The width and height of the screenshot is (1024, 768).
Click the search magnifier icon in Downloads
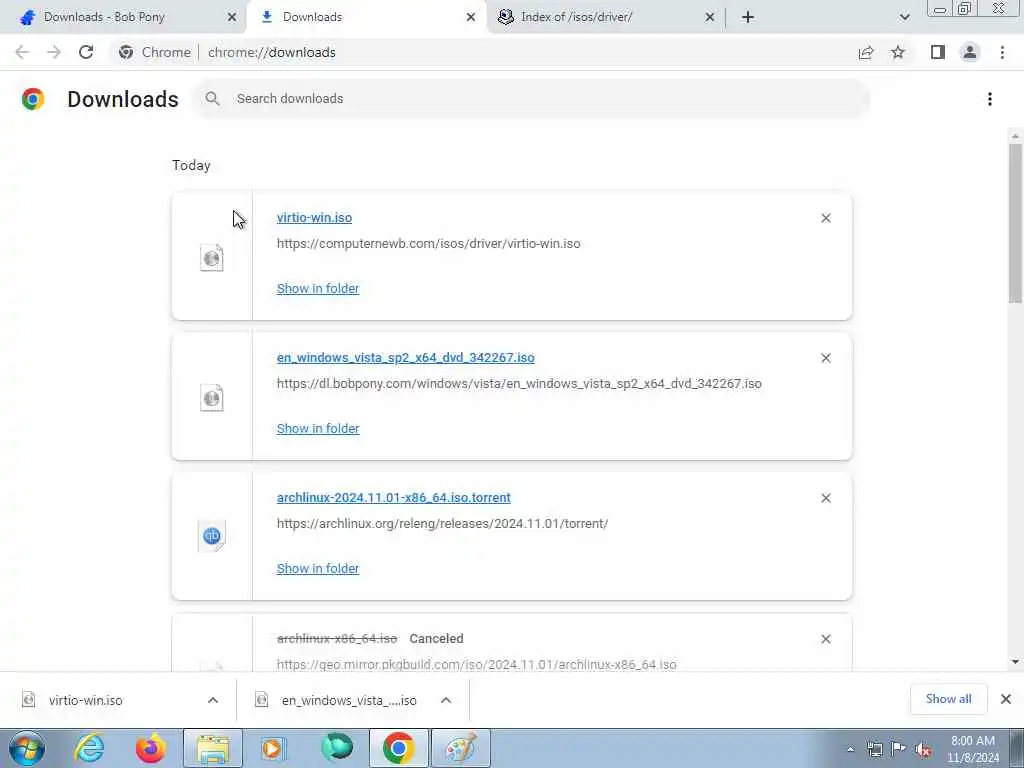(212, 99)
